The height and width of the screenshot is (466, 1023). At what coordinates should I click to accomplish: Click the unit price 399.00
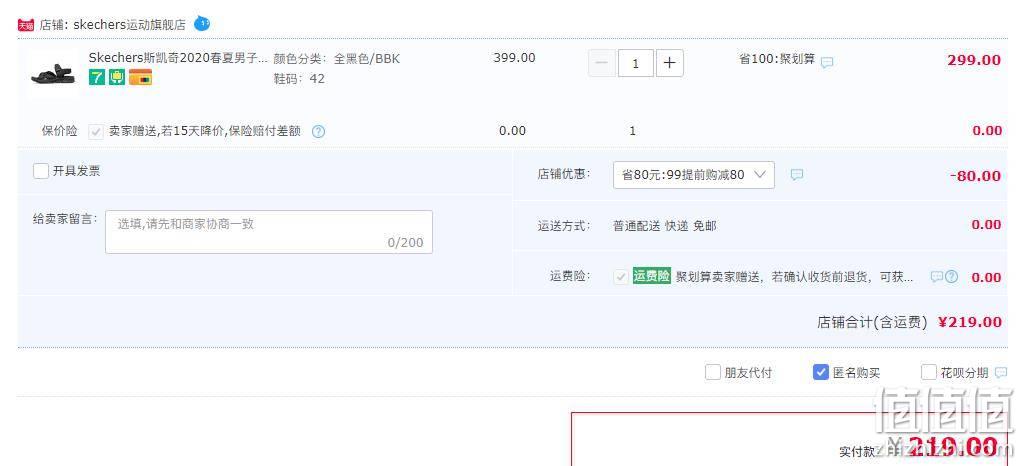tap(514, 58)
